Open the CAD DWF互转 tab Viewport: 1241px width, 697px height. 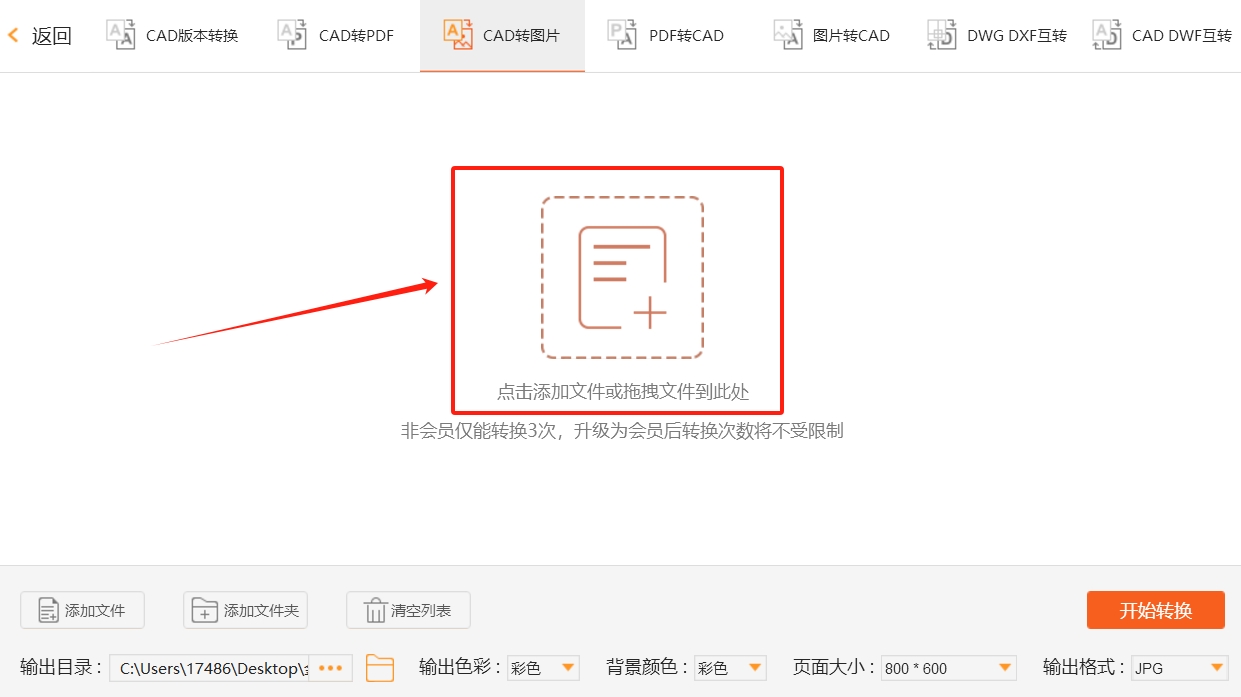(1162, 35)
